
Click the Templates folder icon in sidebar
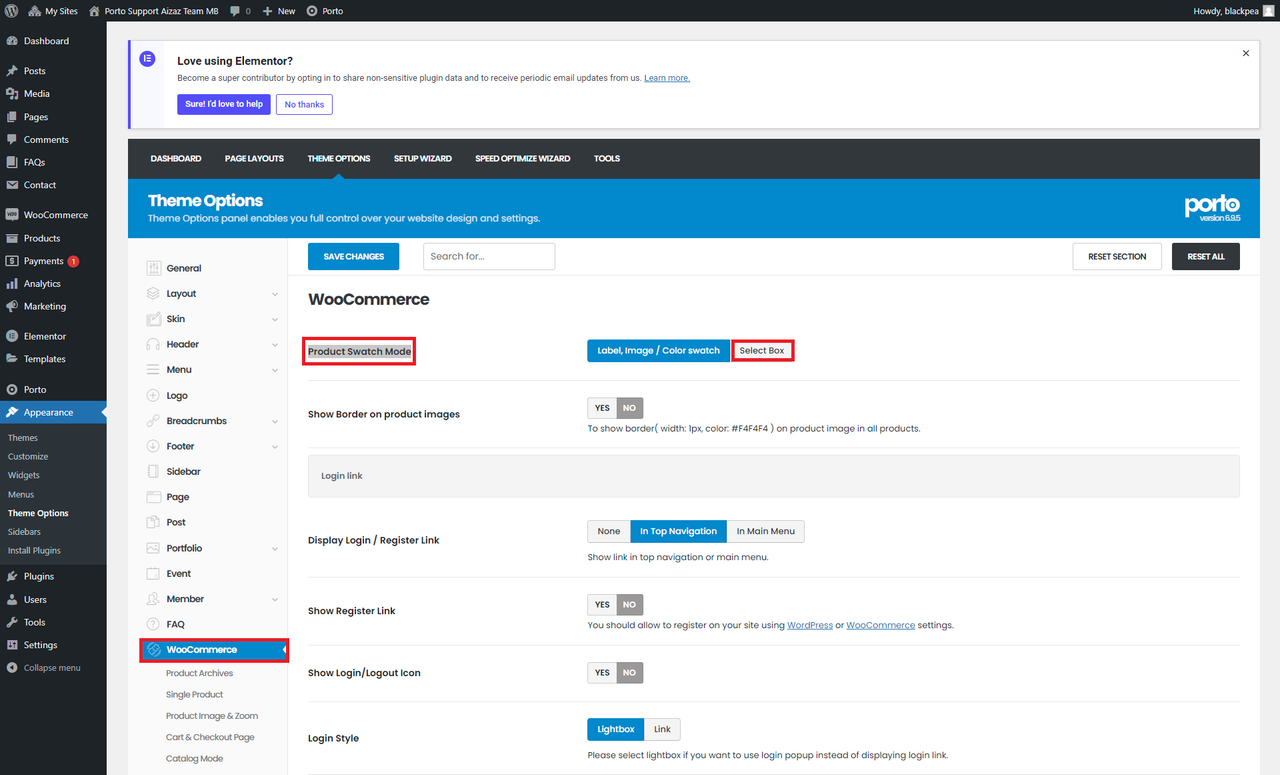coord(12,359)
